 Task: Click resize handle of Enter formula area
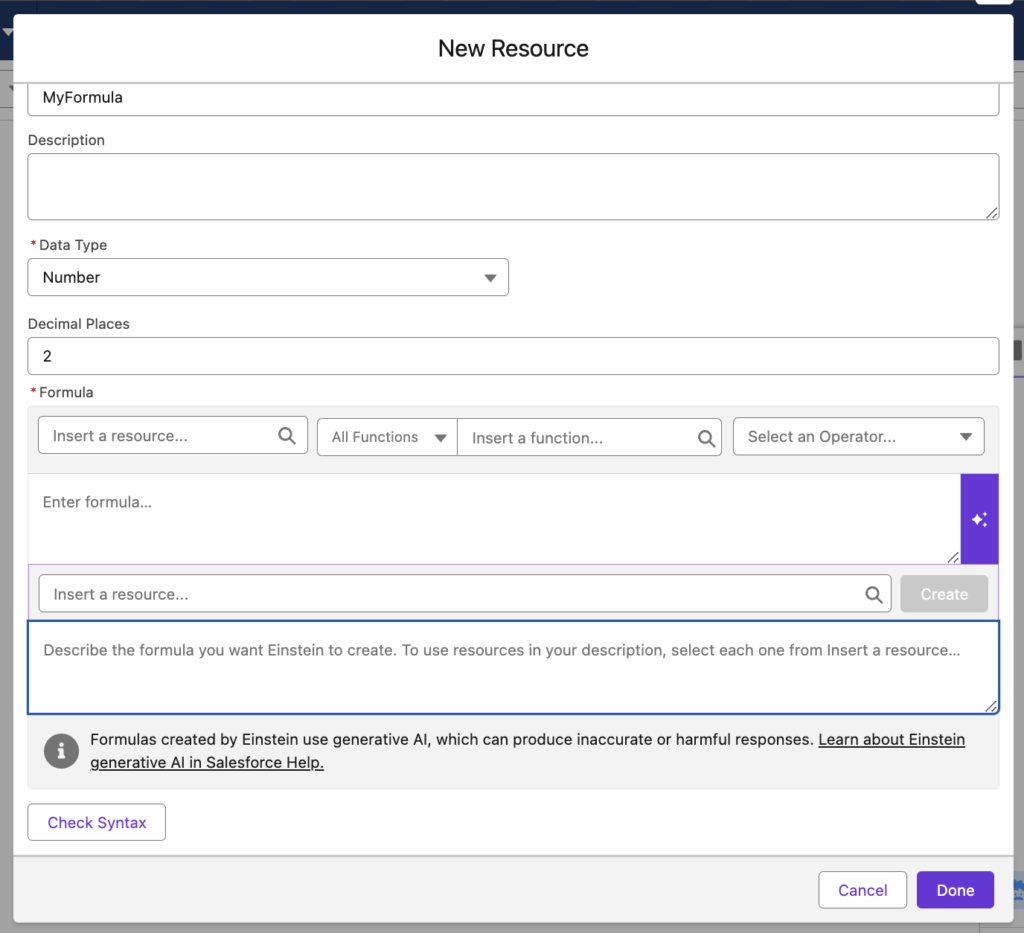pyautogui.click(x=953, y=557)
